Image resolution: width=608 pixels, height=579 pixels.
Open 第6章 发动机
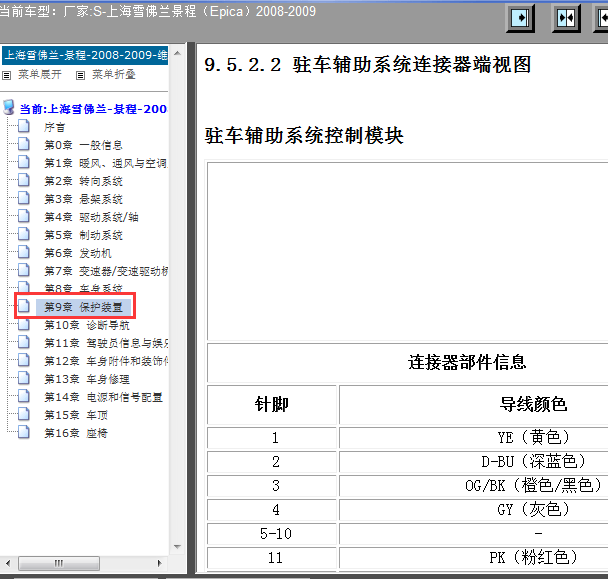(x=78, y=253)
